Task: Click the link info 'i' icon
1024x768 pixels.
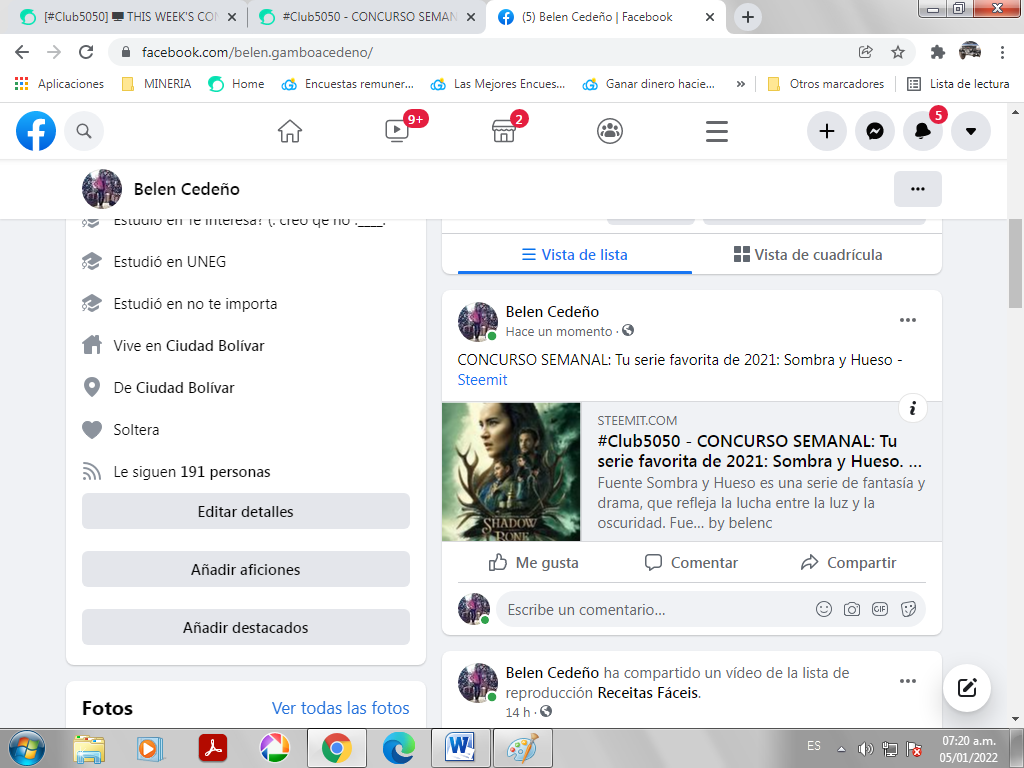Action: (912, 408)
